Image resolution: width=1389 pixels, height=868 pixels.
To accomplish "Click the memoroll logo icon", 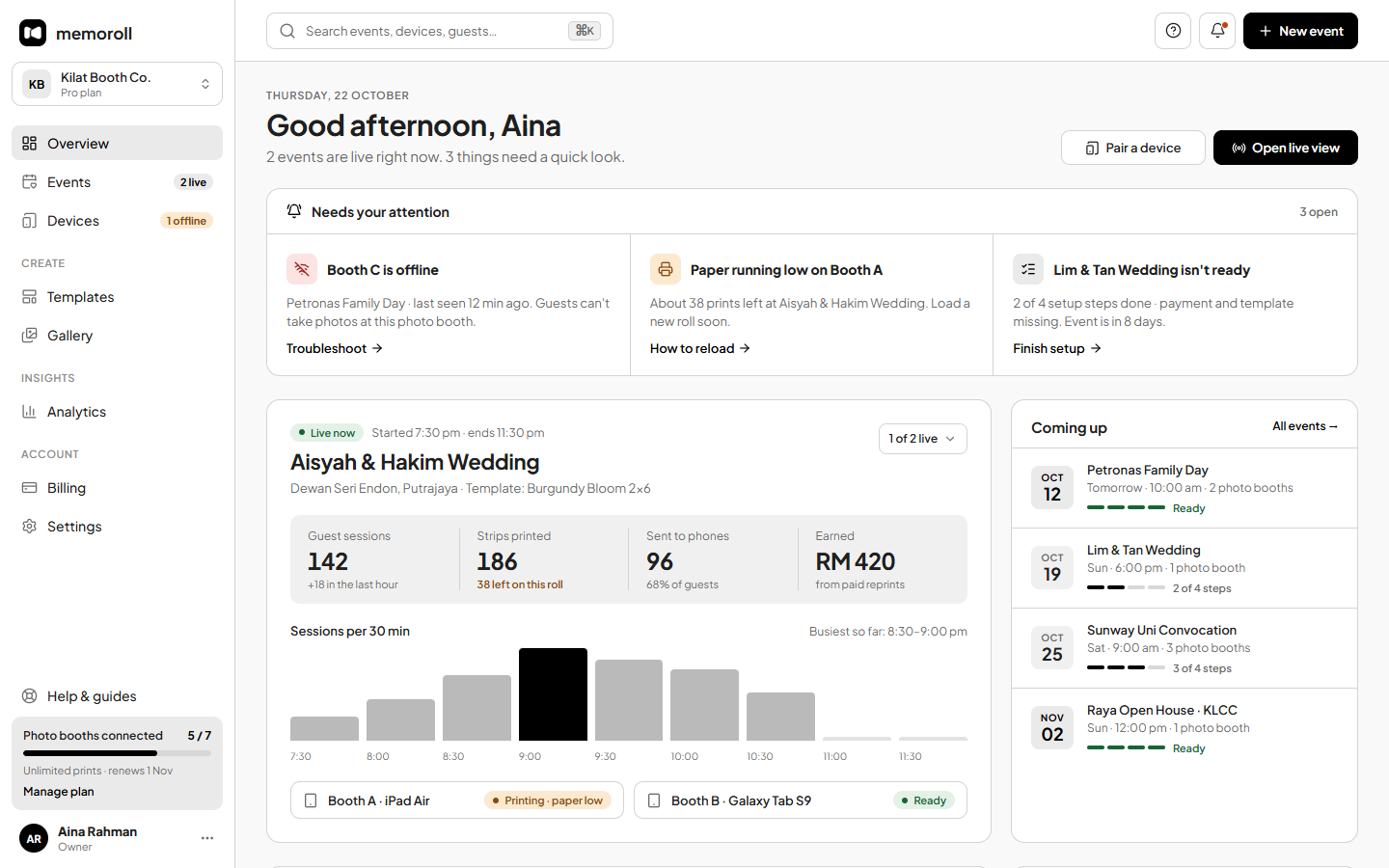I will [x=33, y=33].
